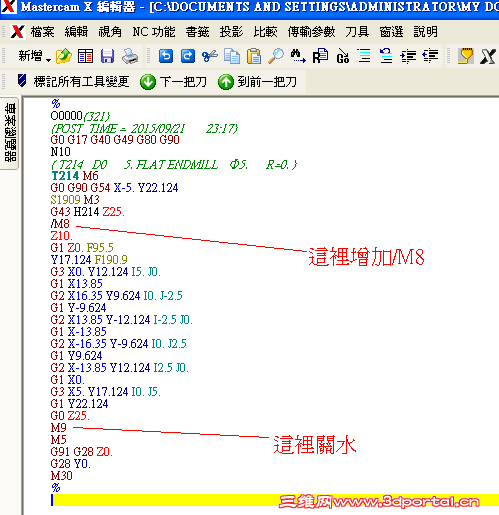Open the 刀具 menu
Image resolution: width=499 pixels, height=515 pixels.
point(357,32)
